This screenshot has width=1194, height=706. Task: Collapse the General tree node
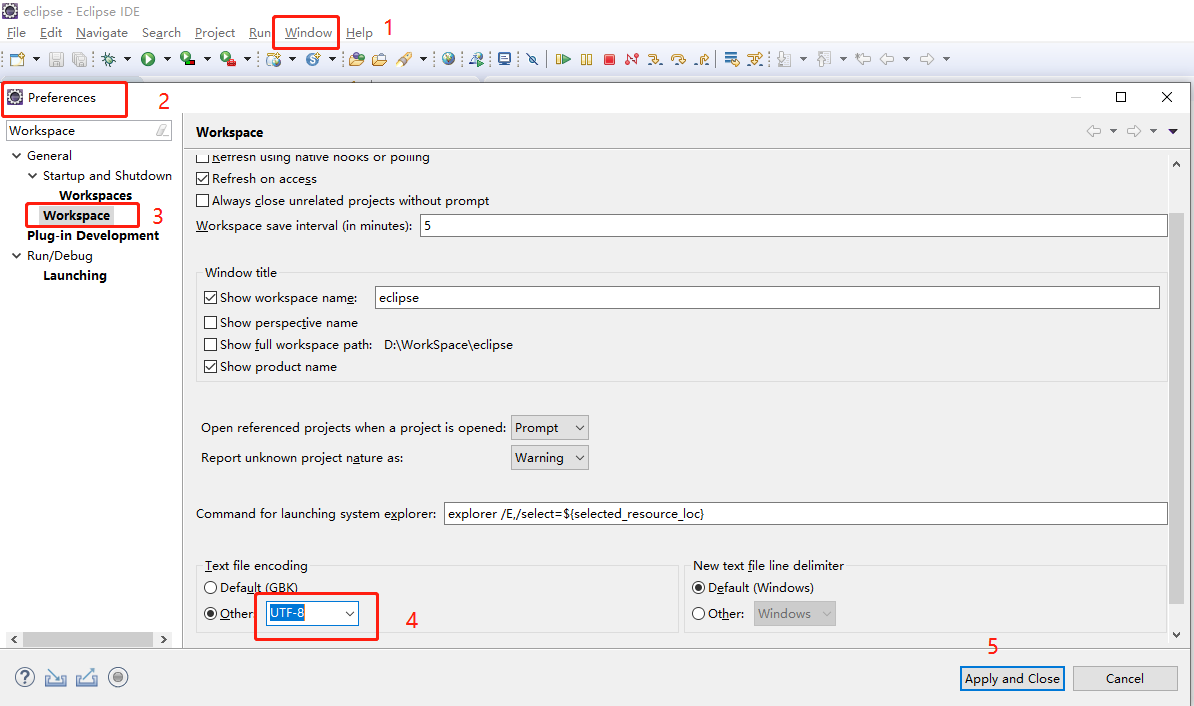pos(17,155)
